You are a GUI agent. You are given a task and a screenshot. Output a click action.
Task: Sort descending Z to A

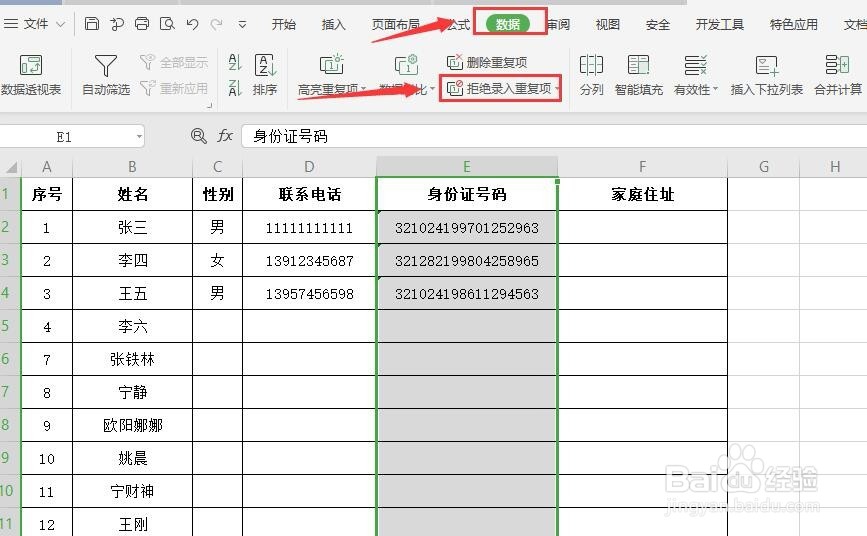point(235,87)
